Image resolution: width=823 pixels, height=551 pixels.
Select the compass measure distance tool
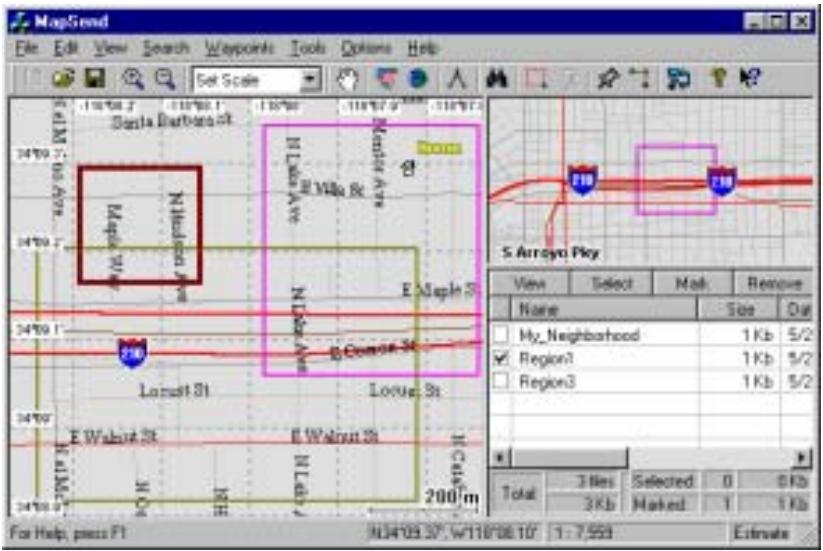click(457, 79)
